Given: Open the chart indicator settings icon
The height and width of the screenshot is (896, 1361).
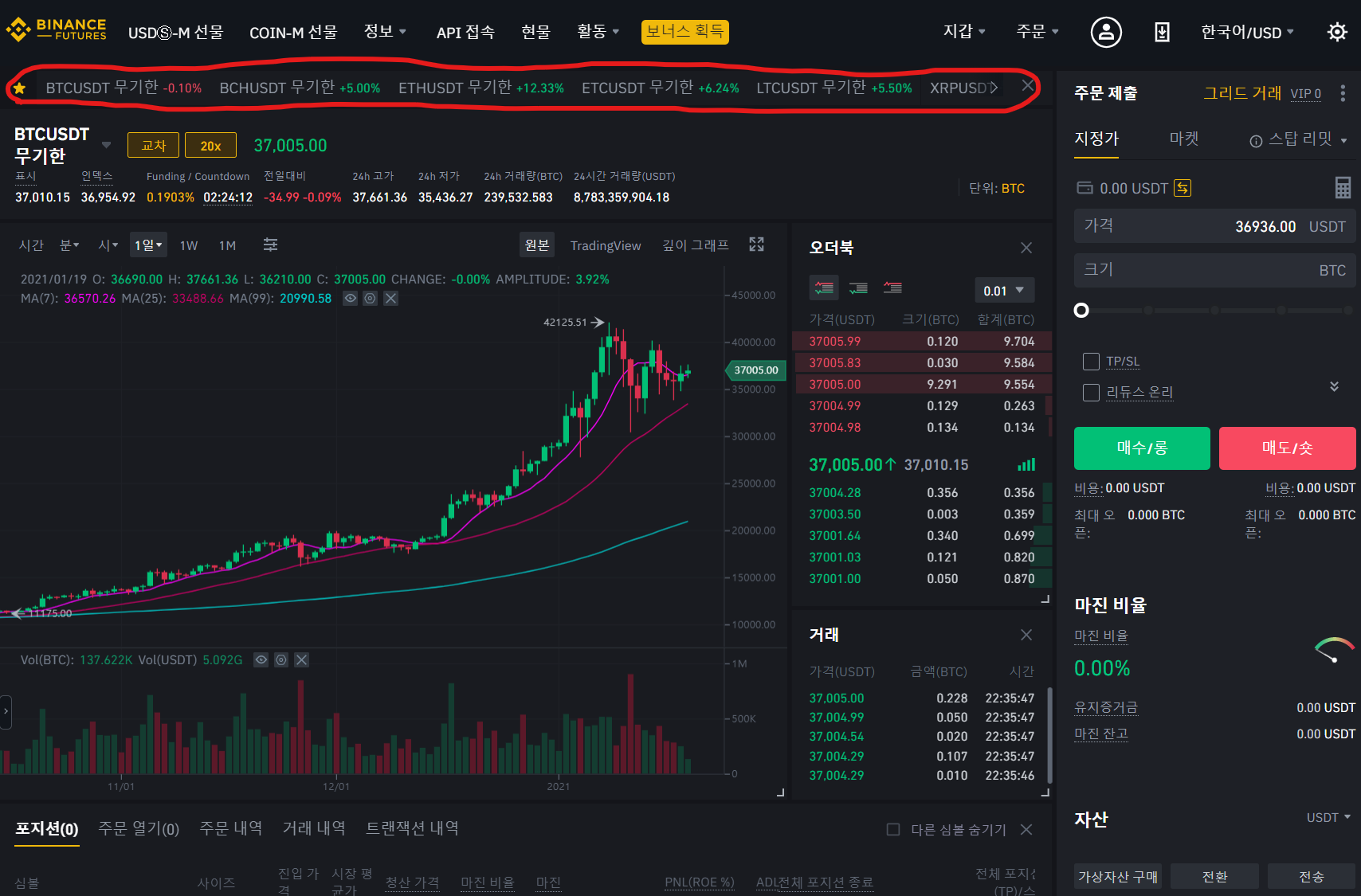Looking at the screenshot, I should coord(270,245).
